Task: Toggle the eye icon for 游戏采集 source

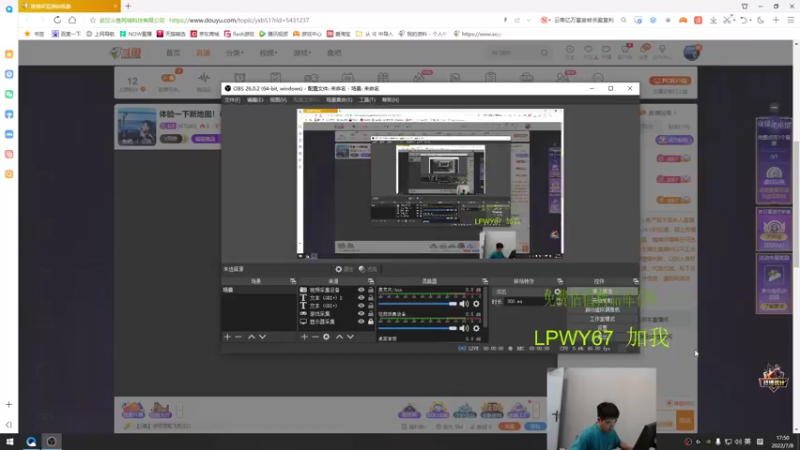Action: [x=361, y=314]
